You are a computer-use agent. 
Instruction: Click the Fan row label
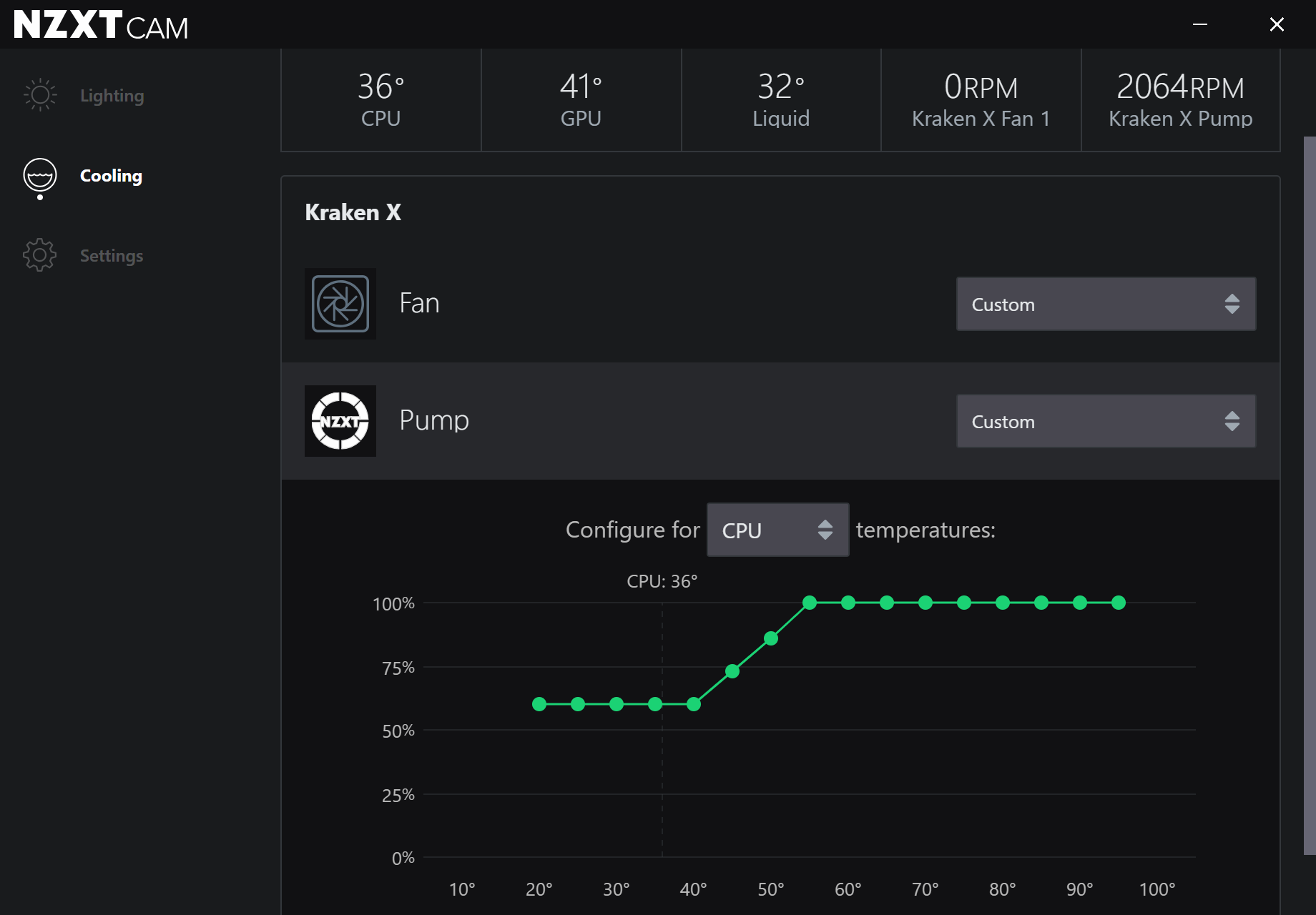(x=419, y=303)
